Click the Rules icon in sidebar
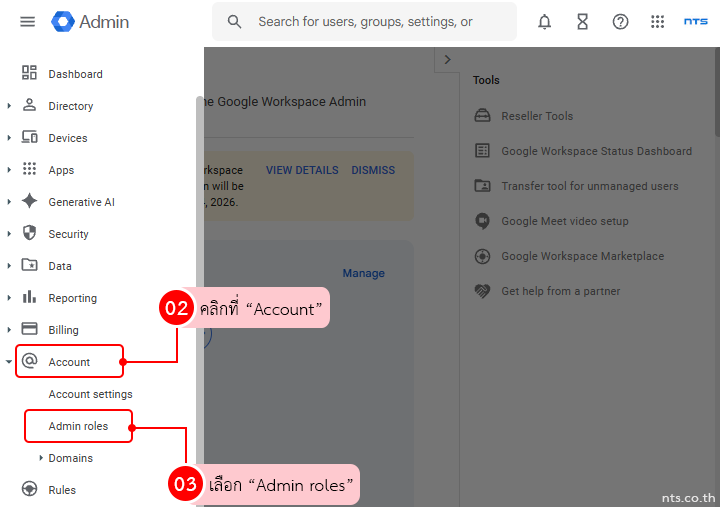 pyautogui.click(x=29, y=489)
